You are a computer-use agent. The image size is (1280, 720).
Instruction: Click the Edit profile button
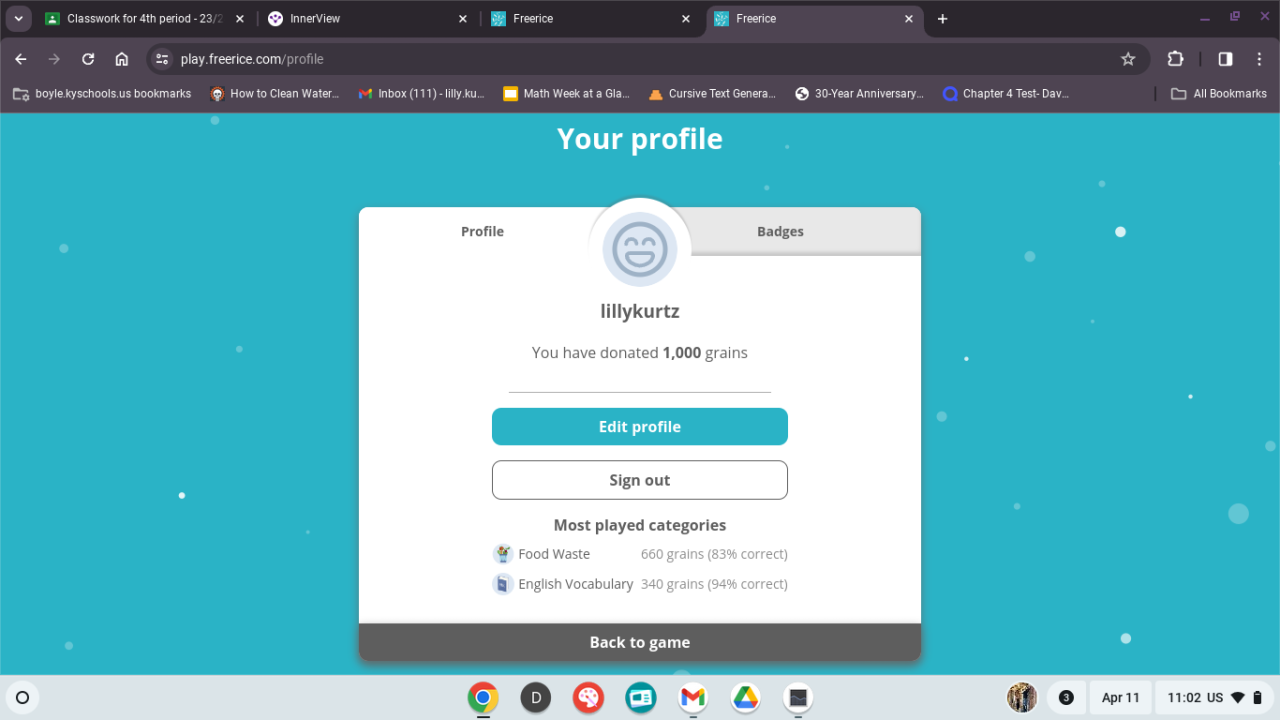pos(640,426)
